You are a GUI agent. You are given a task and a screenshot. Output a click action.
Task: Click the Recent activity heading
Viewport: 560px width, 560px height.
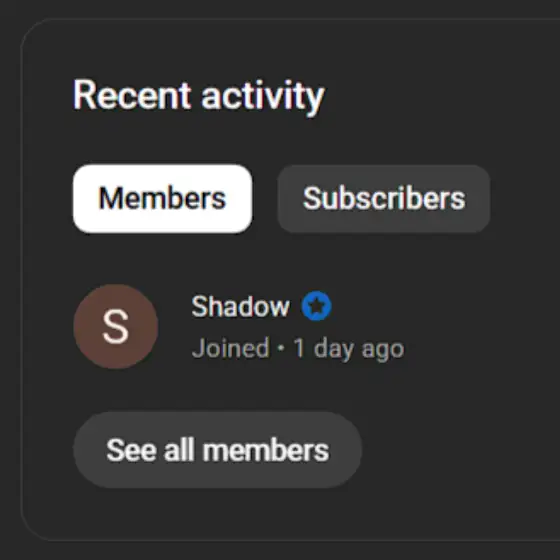pyautogui.click(x=199, y=96)
